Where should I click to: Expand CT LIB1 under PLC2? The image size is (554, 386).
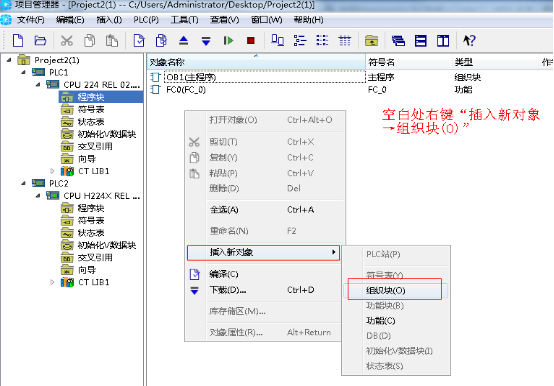[52, 282]
